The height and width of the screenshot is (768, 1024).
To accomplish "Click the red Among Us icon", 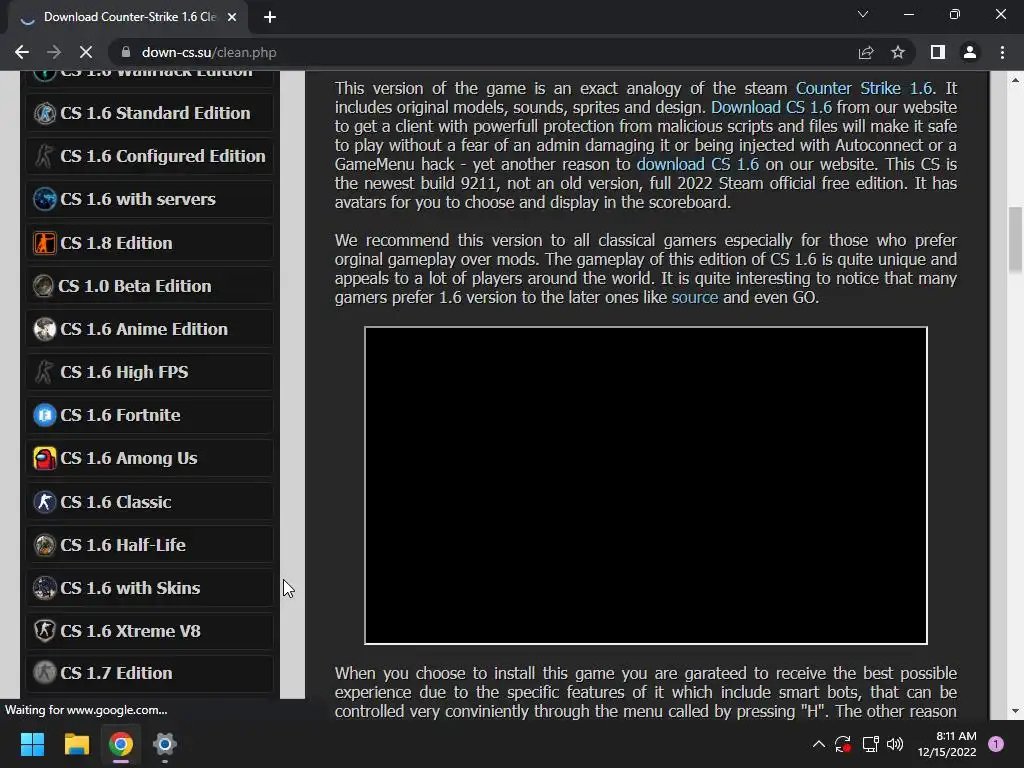I will click(x=44, y=458).
